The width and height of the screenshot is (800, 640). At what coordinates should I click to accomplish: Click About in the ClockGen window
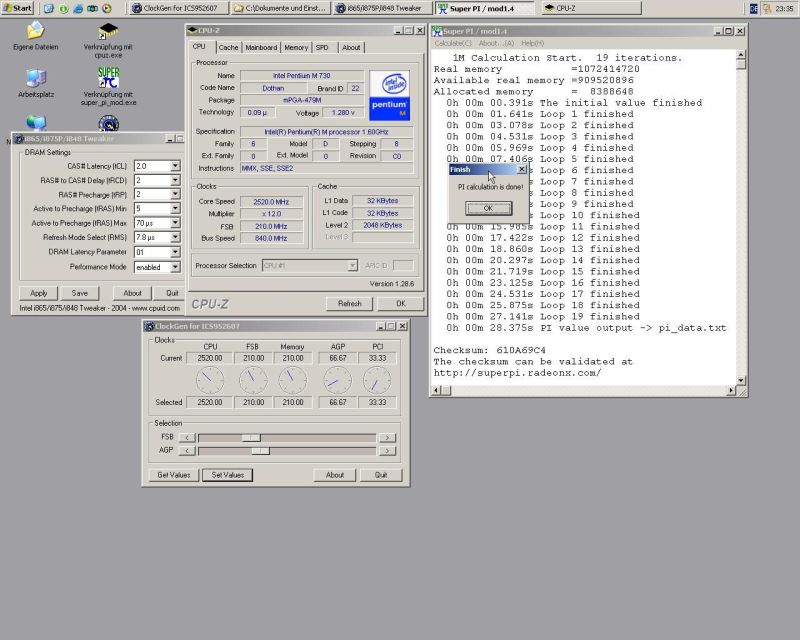coord(335,475)
